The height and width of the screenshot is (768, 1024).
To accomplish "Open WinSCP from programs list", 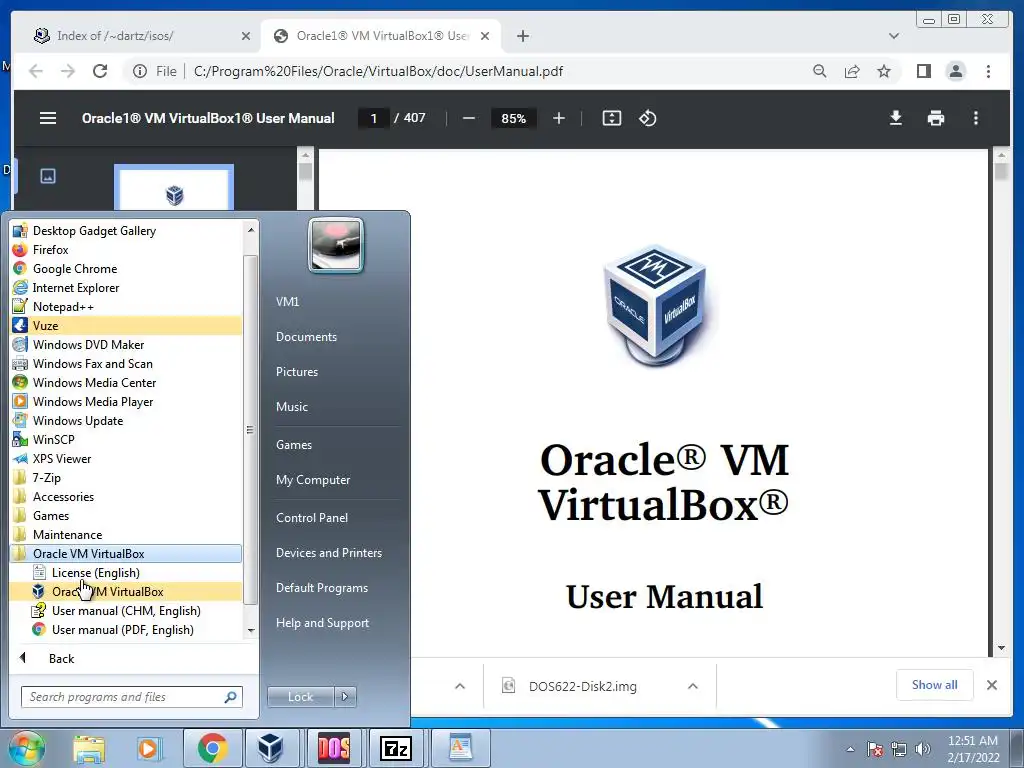I will tap(126, 440).
